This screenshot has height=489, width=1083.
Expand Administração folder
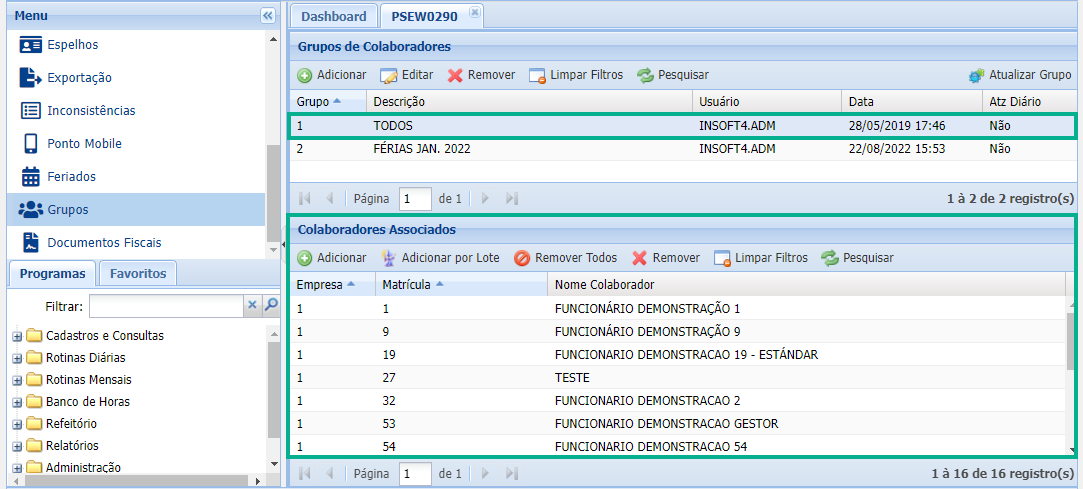click(x=17, y=468)
